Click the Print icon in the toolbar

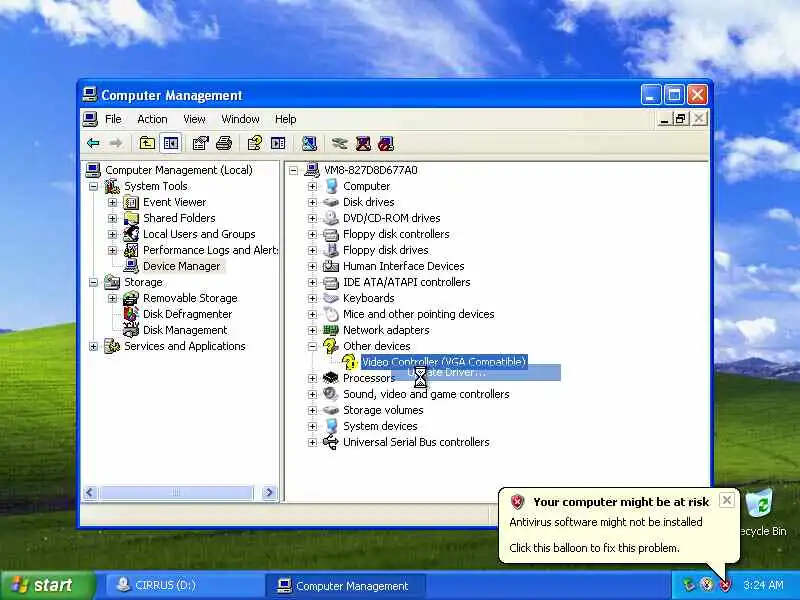pyautogui.click(x=224, y=143)
